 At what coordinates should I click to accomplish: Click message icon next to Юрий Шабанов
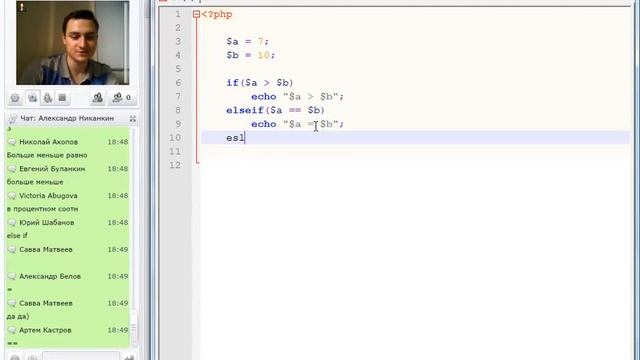point(12,223)
